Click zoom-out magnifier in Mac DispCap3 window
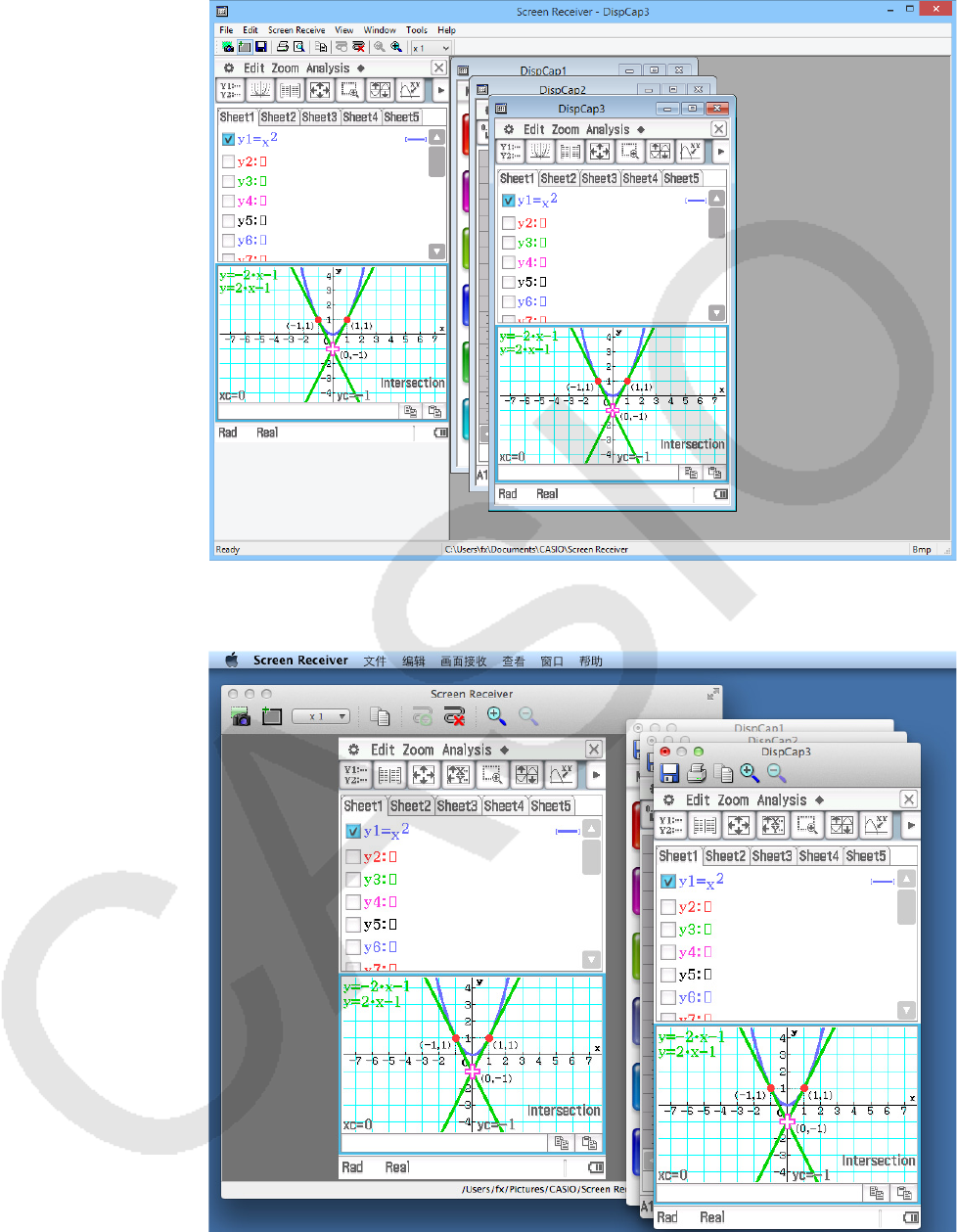 (x=776, y=773)
